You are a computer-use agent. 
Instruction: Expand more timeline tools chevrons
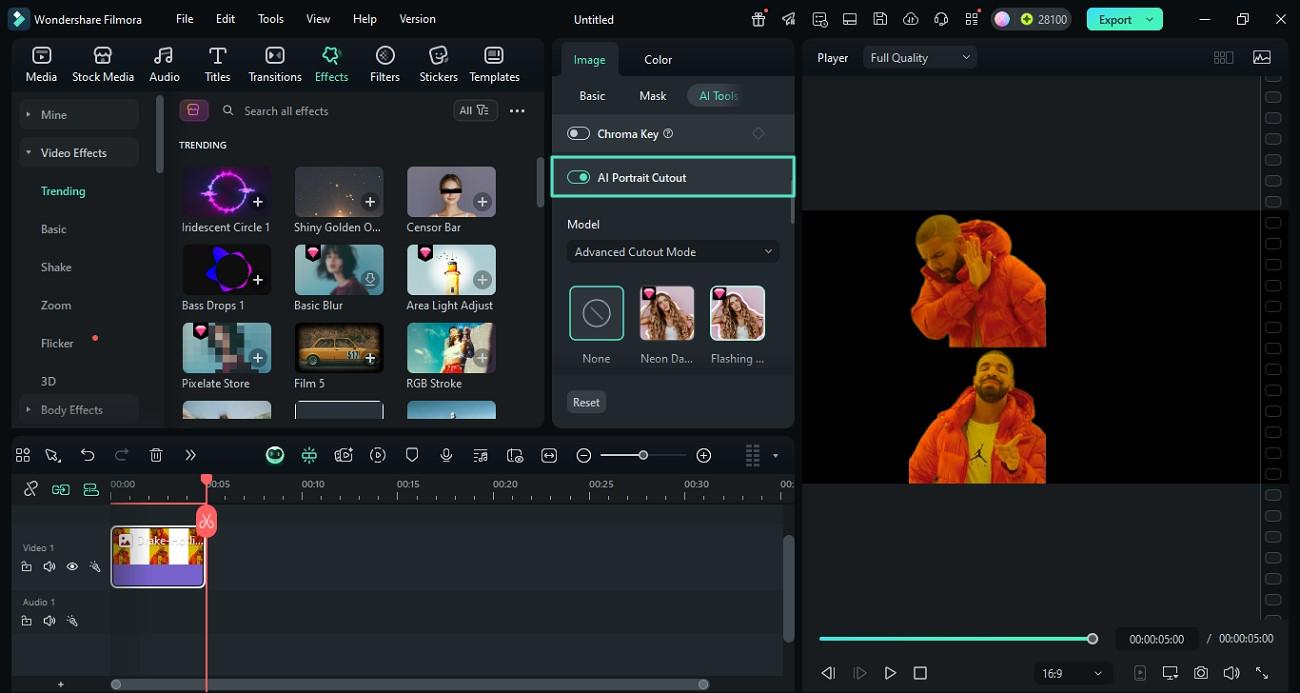point(190,455)
